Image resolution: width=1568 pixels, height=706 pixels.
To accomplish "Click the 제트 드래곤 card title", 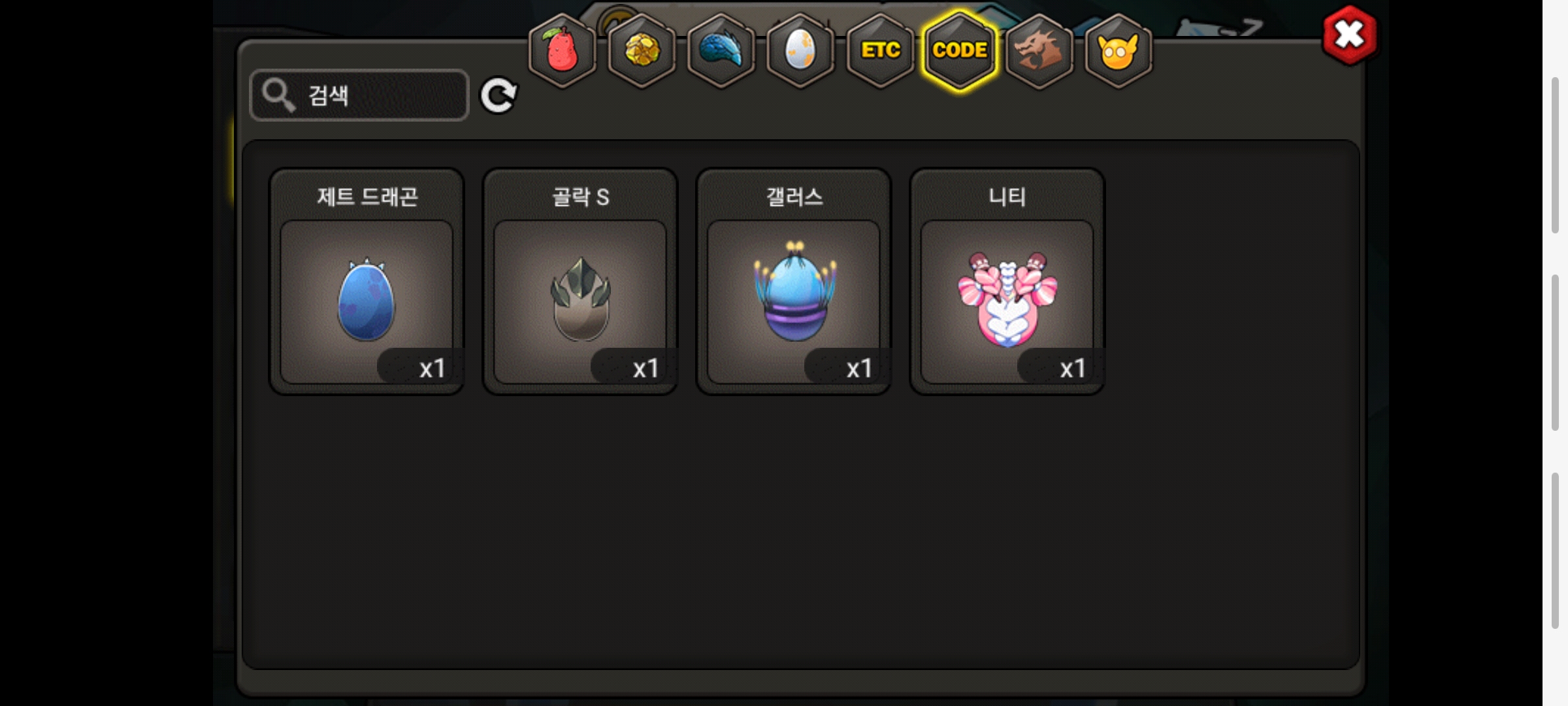I will (367, 197).
